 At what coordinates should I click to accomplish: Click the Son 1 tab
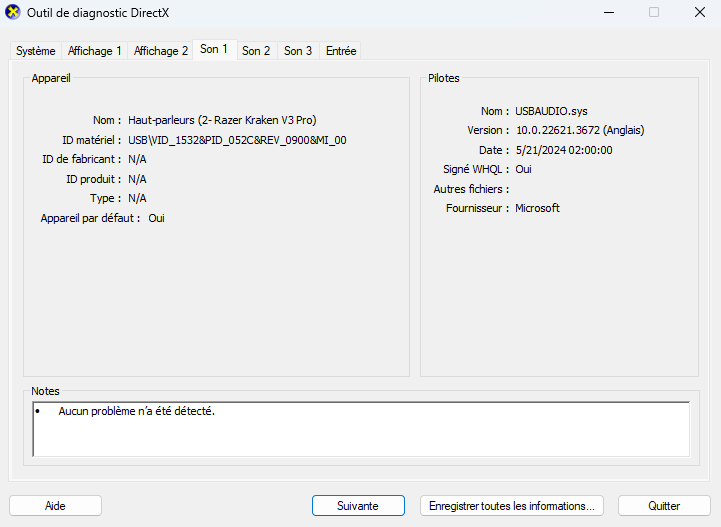[x=214, y=49]
